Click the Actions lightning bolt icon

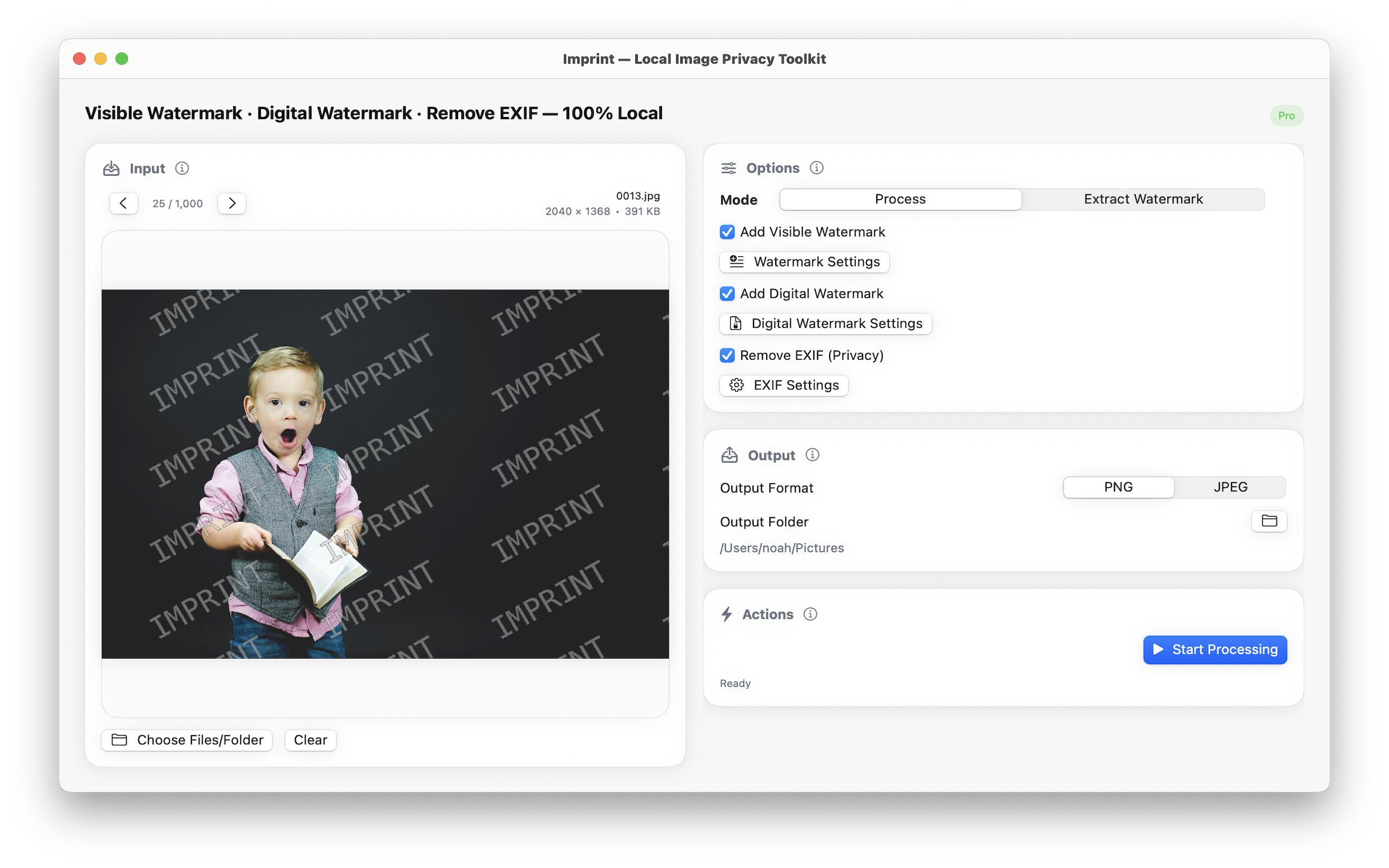pyautogui.click(x=727, y=614)
